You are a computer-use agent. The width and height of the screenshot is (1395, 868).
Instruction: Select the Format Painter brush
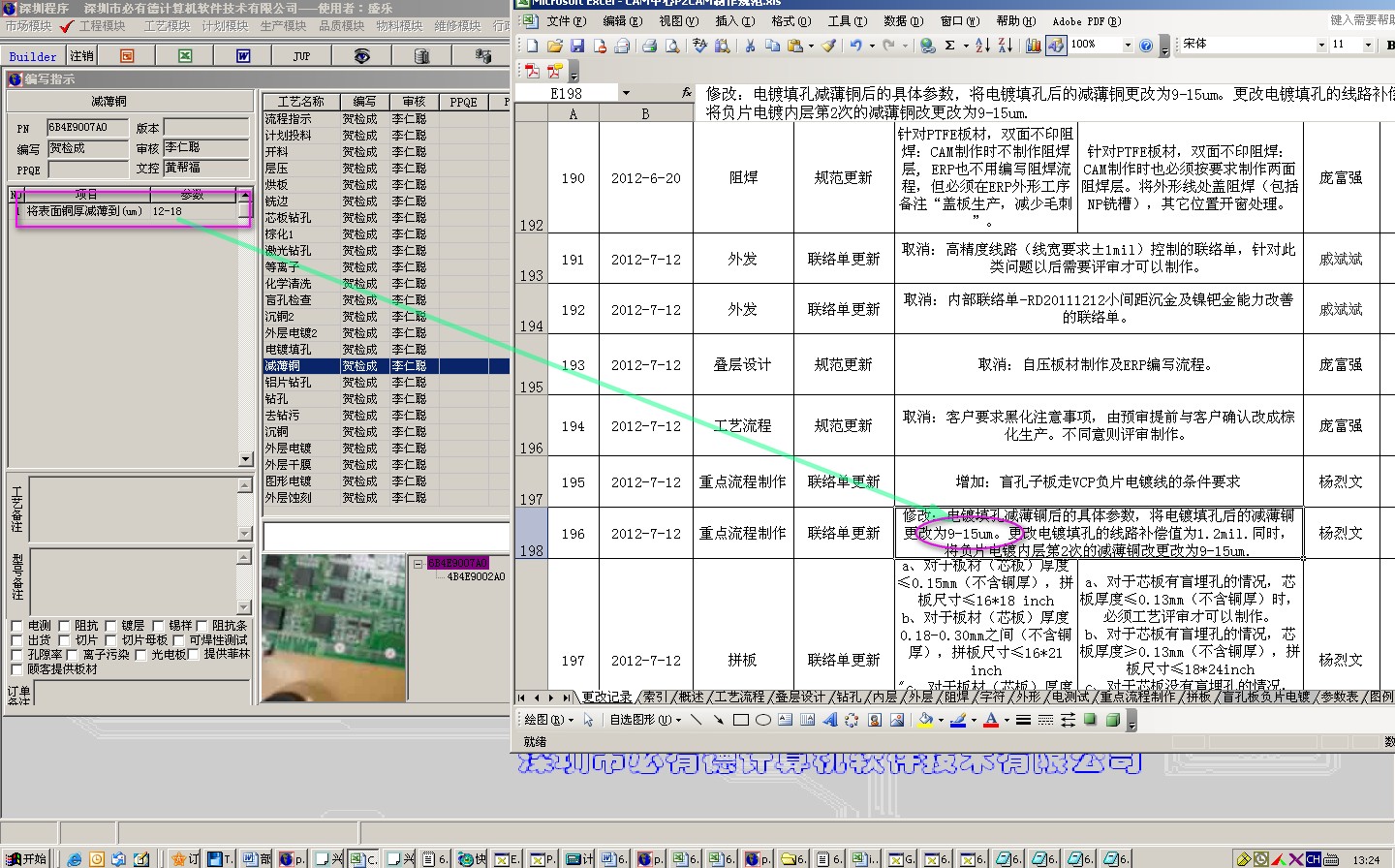(829, 45)
